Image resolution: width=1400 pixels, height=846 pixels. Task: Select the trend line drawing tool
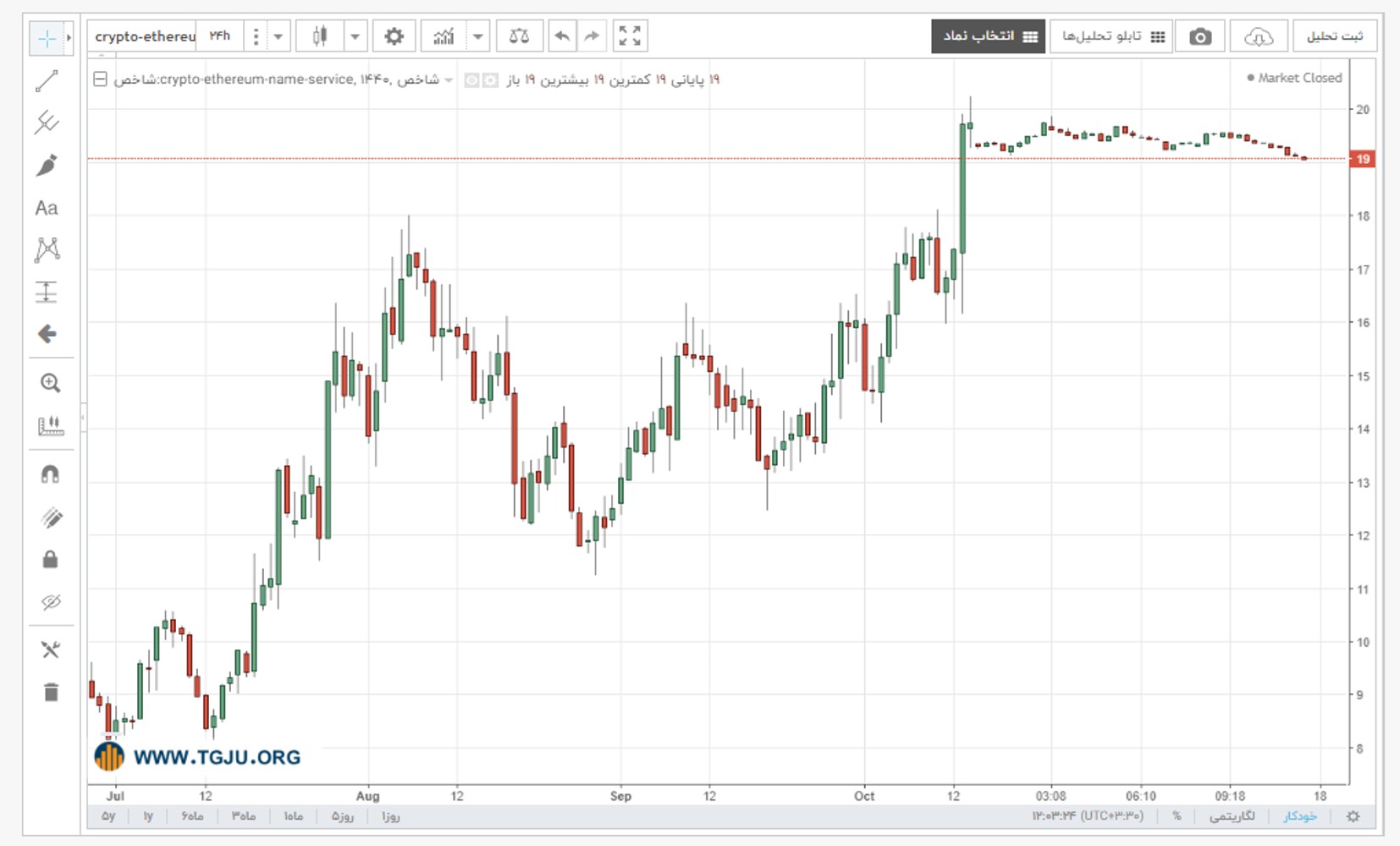coord(47,81)
